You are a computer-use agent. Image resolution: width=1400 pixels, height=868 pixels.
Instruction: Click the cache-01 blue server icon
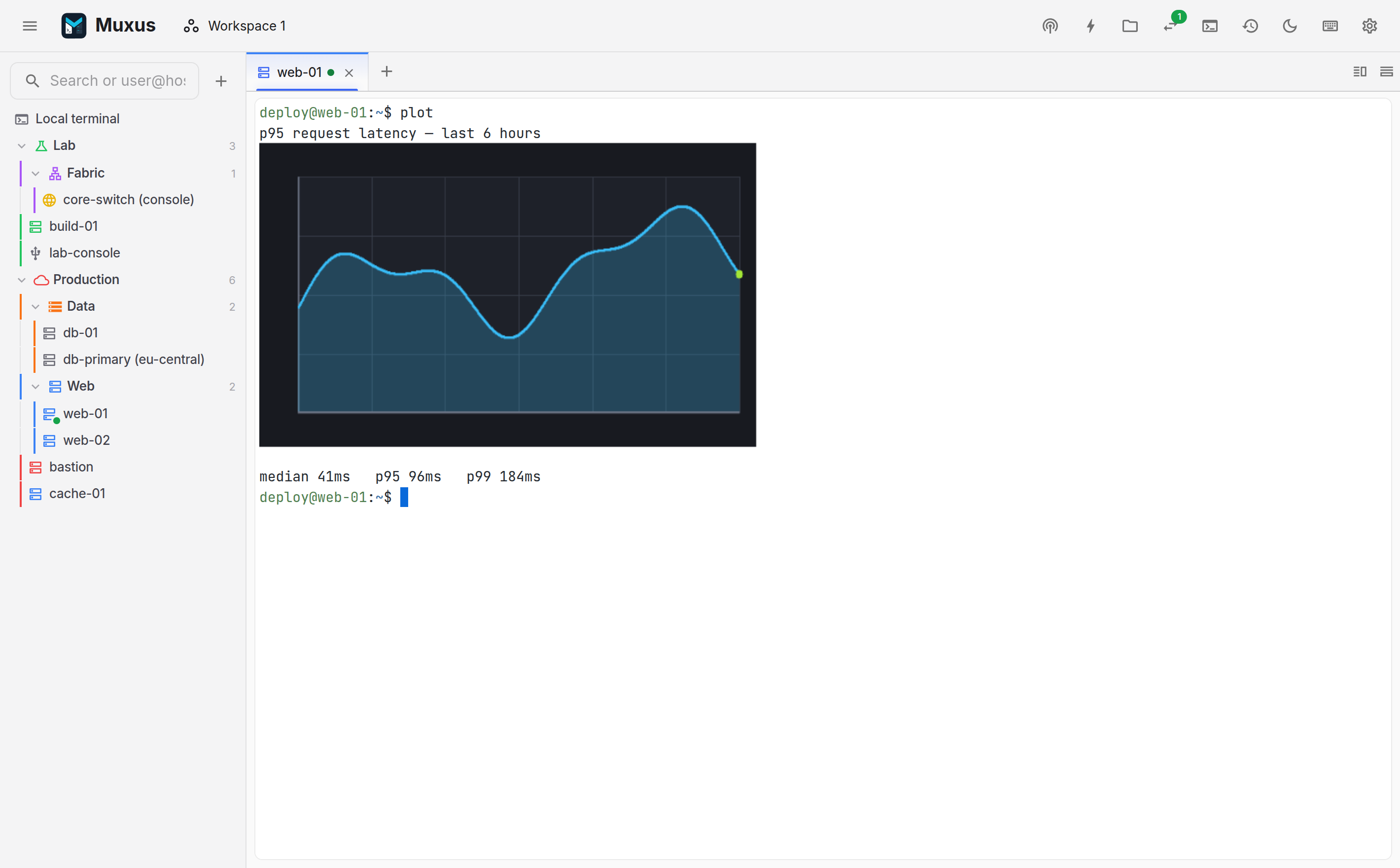pyautogui.click(x=35, y=494)
